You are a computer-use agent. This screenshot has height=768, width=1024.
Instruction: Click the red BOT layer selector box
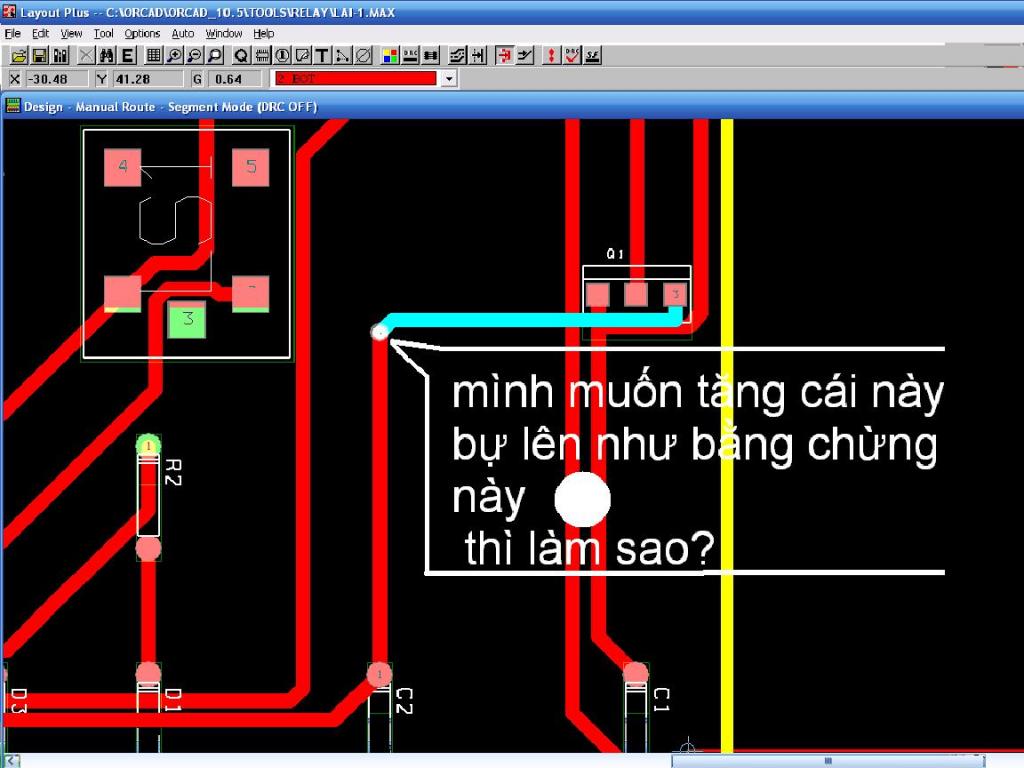(x=355, y=79)
